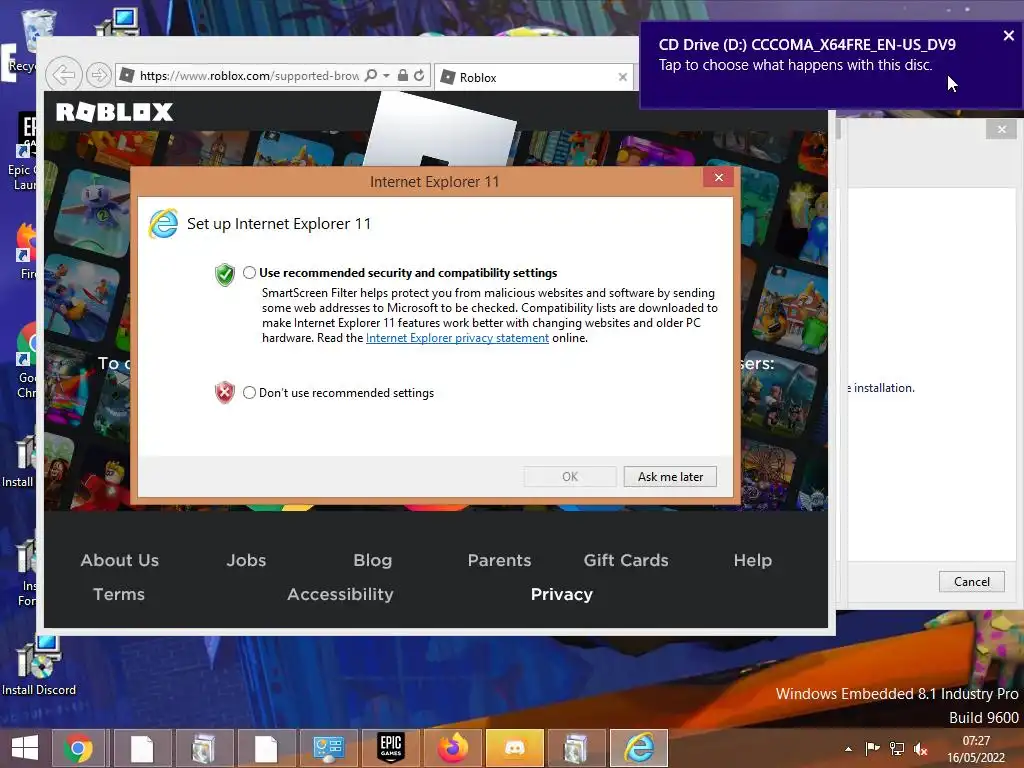This screenshot has width=1024, height=768.
Task: Switch to Internet Explorer taskbar button
Action: click(x=639, y=748)
